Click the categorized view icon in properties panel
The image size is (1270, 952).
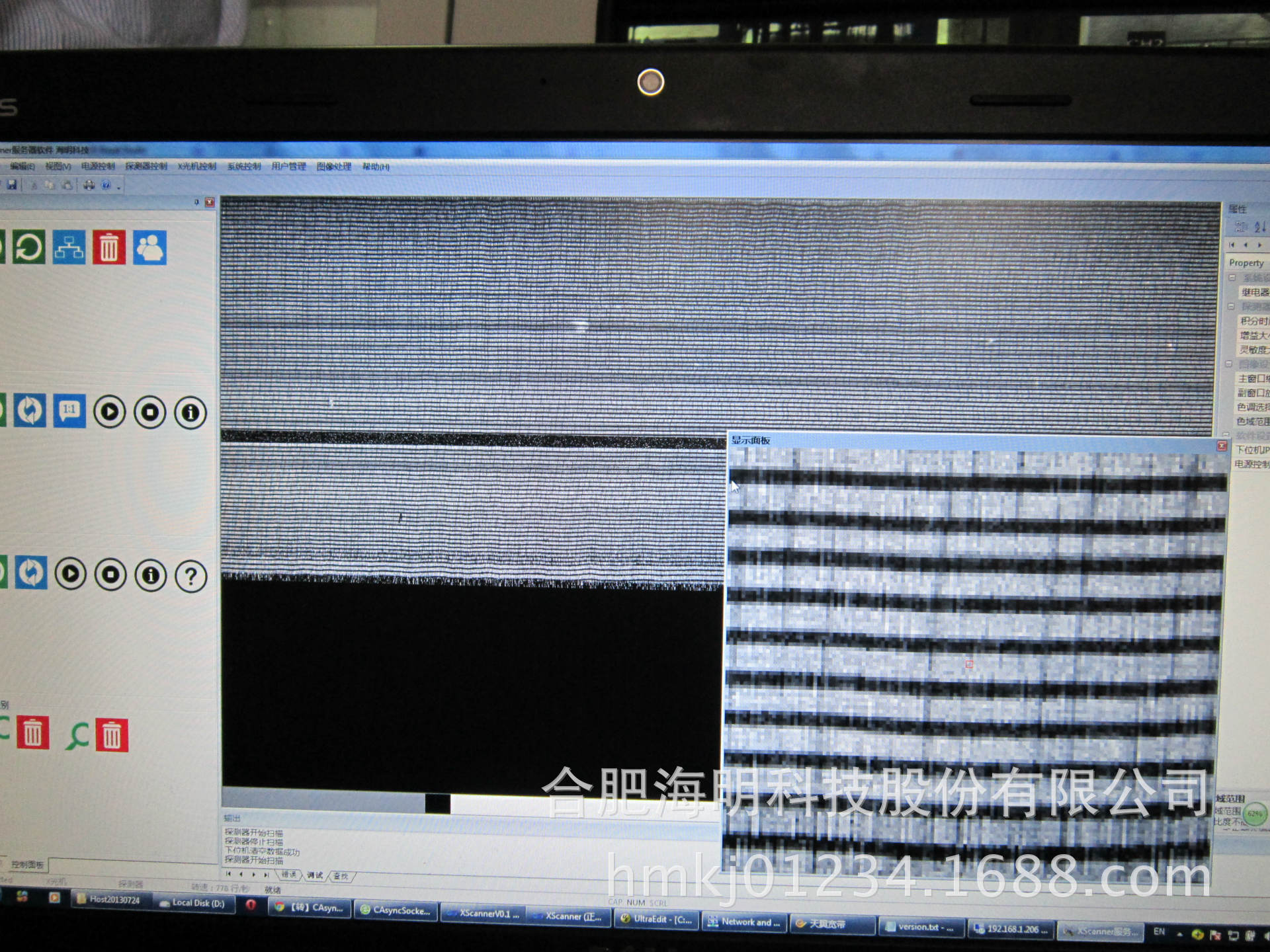[x=1241, y=227]
